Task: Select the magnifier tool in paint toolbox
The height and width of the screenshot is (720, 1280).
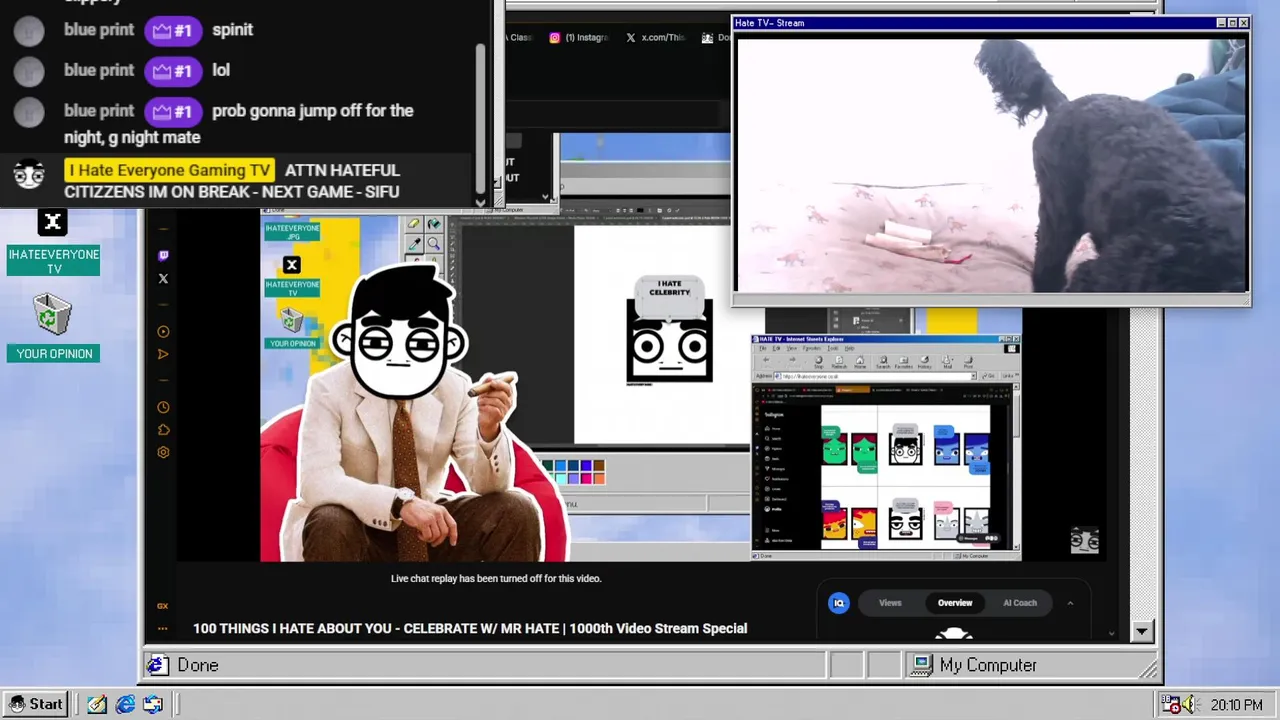Action: click(434, 244)
